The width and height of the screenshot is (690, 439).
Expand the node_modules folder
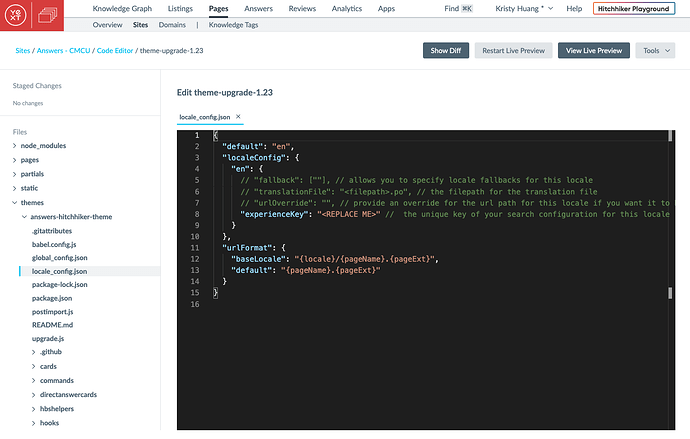point(15,146)
